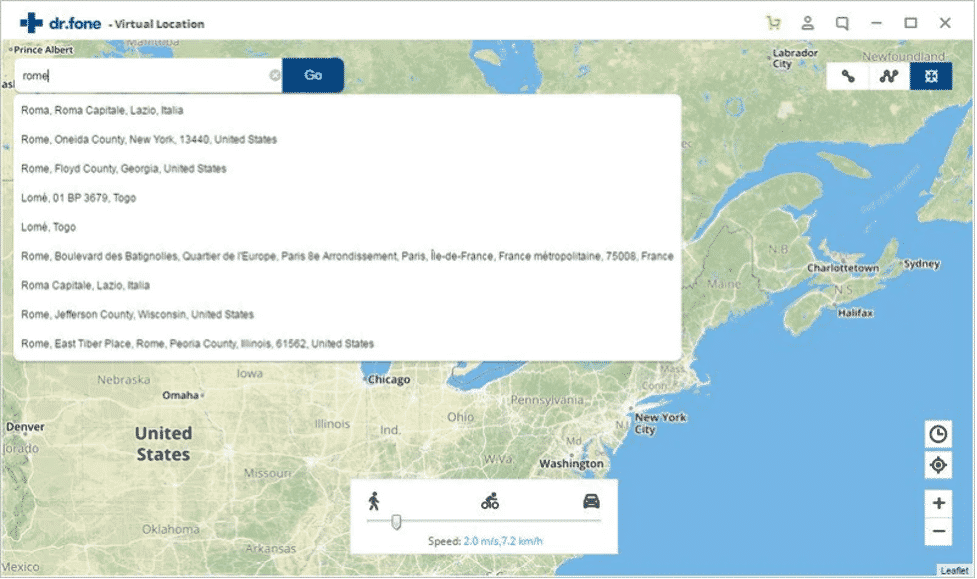Click New York City map label

click(660, 423)
